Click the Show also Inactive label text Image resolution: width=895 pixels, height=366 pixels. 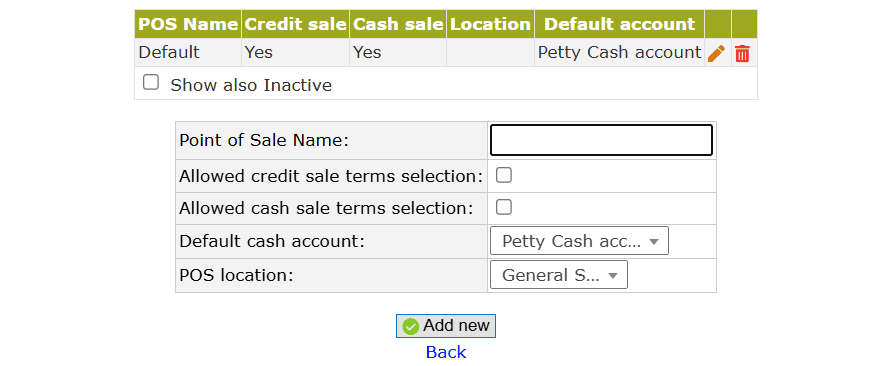click(x=251, y=85)
